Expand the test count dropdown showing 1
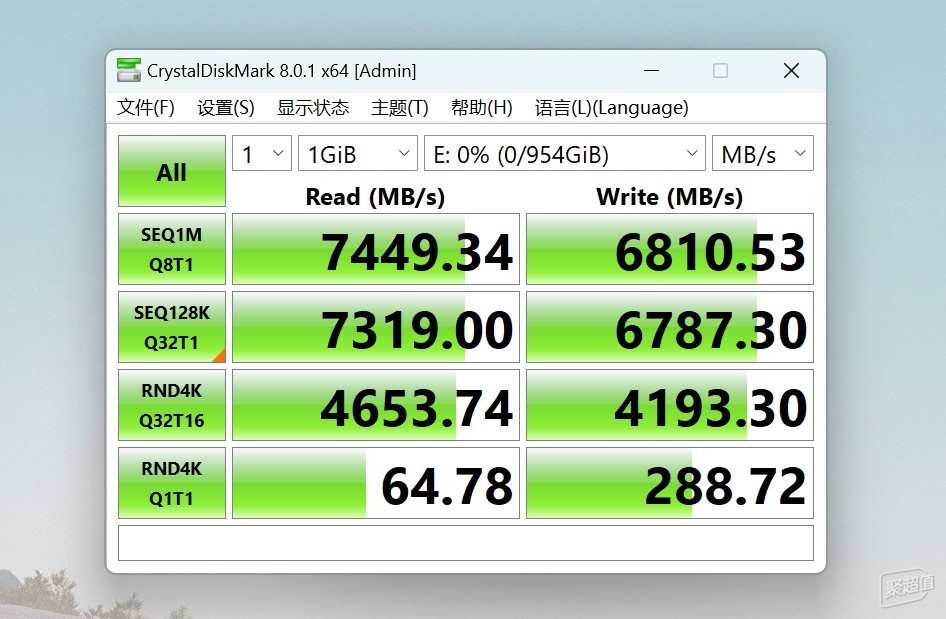Screen dimensions: 946x619 pos(262,153)
